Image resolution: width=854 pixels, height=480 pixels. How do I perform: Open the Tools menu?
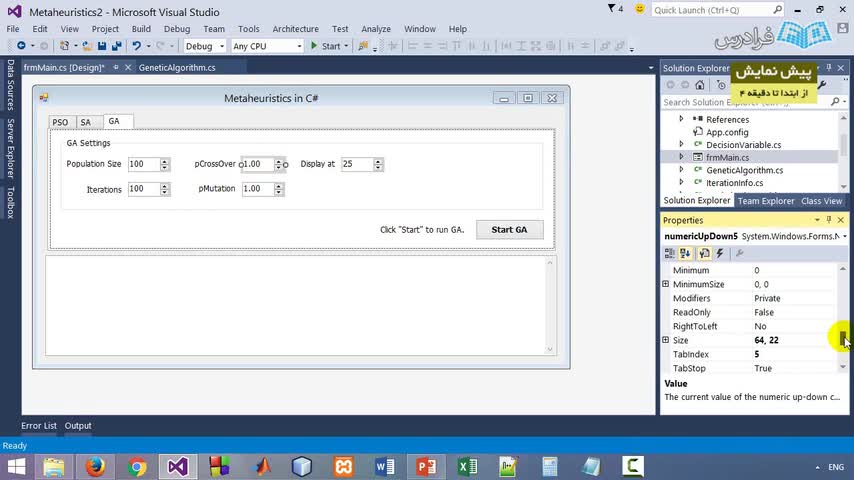click(x=248, y=29)
